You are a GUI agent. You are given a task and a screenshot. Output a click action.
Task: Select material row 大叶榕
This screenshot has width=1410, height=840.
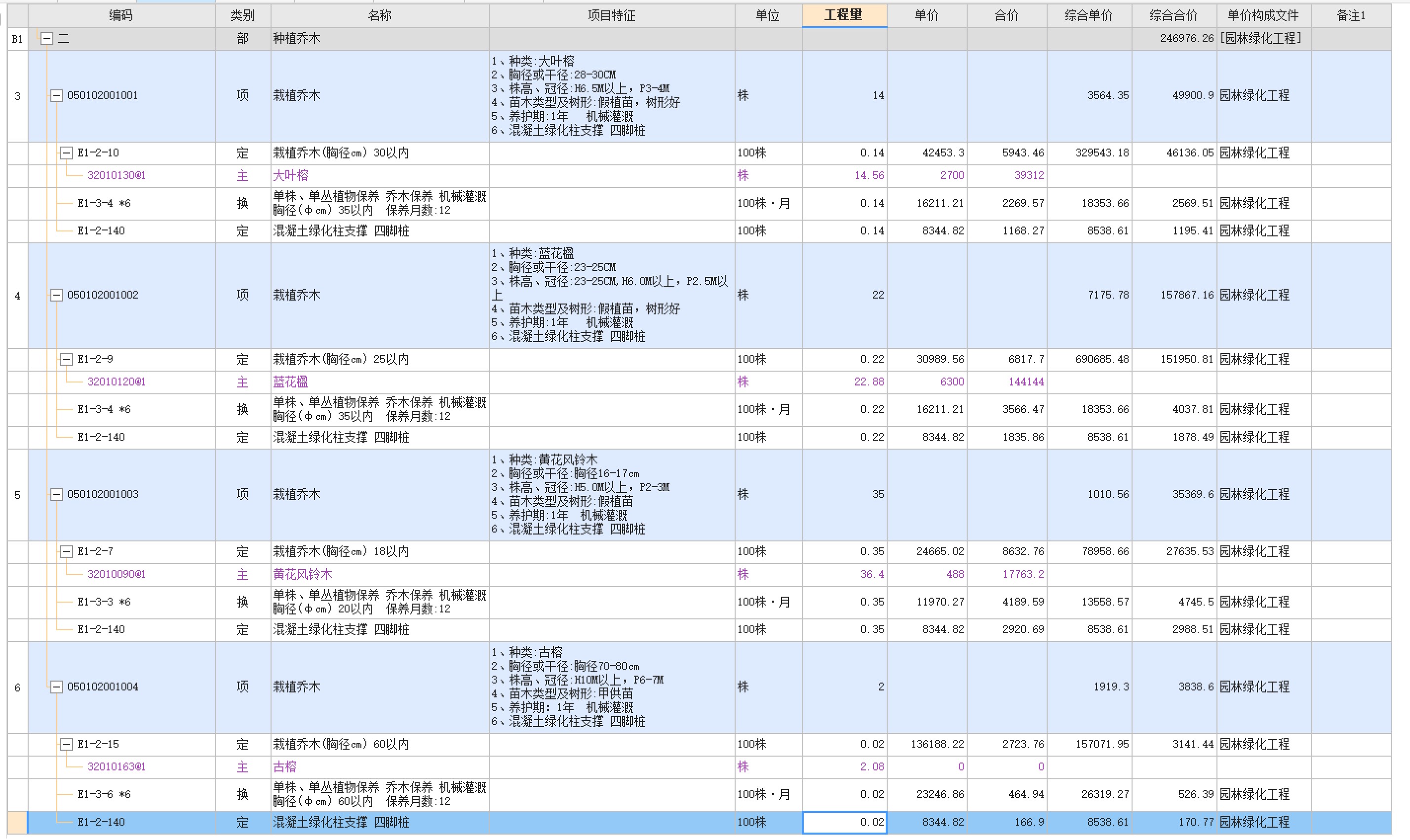[291, 176]
